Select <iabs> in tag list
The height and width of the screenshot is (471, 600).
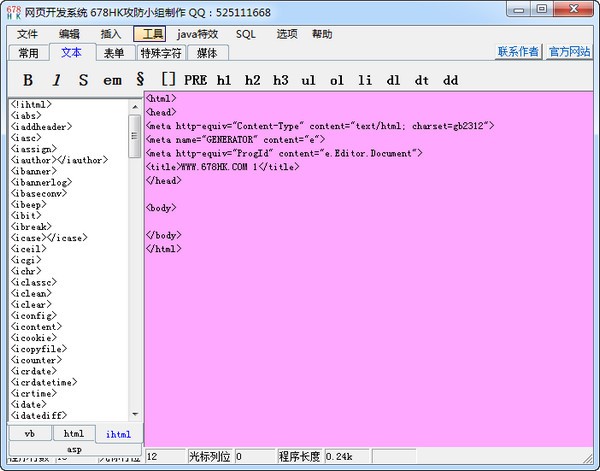26,116
